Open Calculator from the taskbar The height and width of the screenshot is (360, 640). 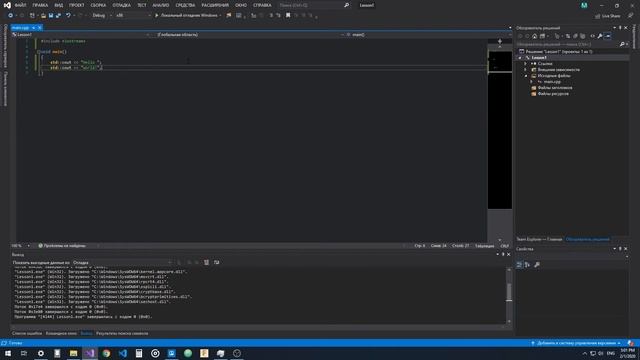tap(139, 353)
